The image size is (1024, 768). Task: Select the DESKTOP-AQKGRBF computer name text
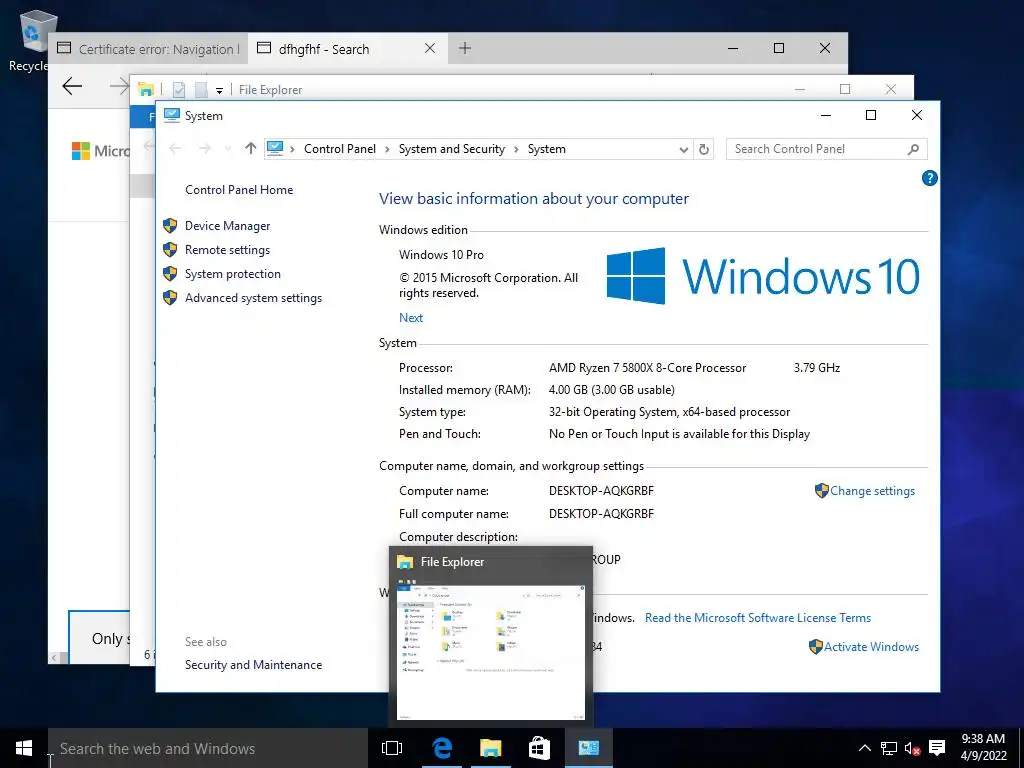point(601,491)
